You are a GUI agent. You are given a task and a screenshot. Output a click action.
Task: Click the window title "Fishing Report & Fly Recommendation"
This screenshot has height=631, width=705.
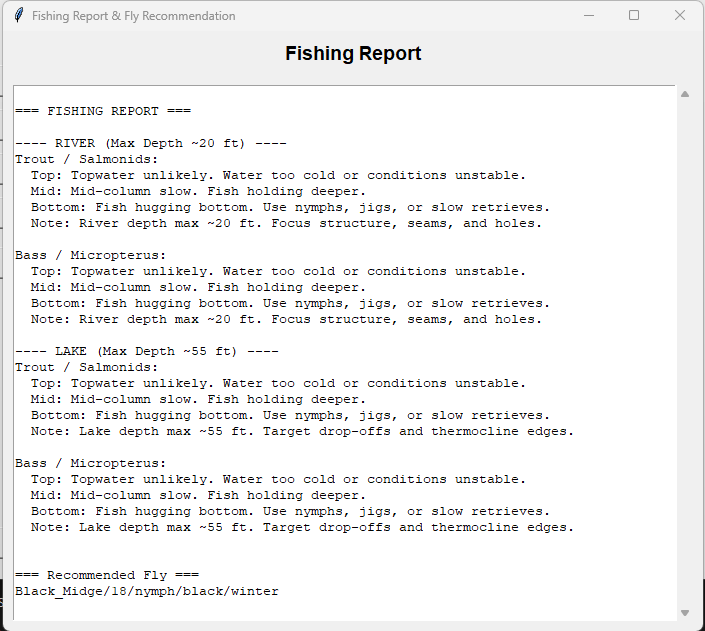click(x=134, y=16)
